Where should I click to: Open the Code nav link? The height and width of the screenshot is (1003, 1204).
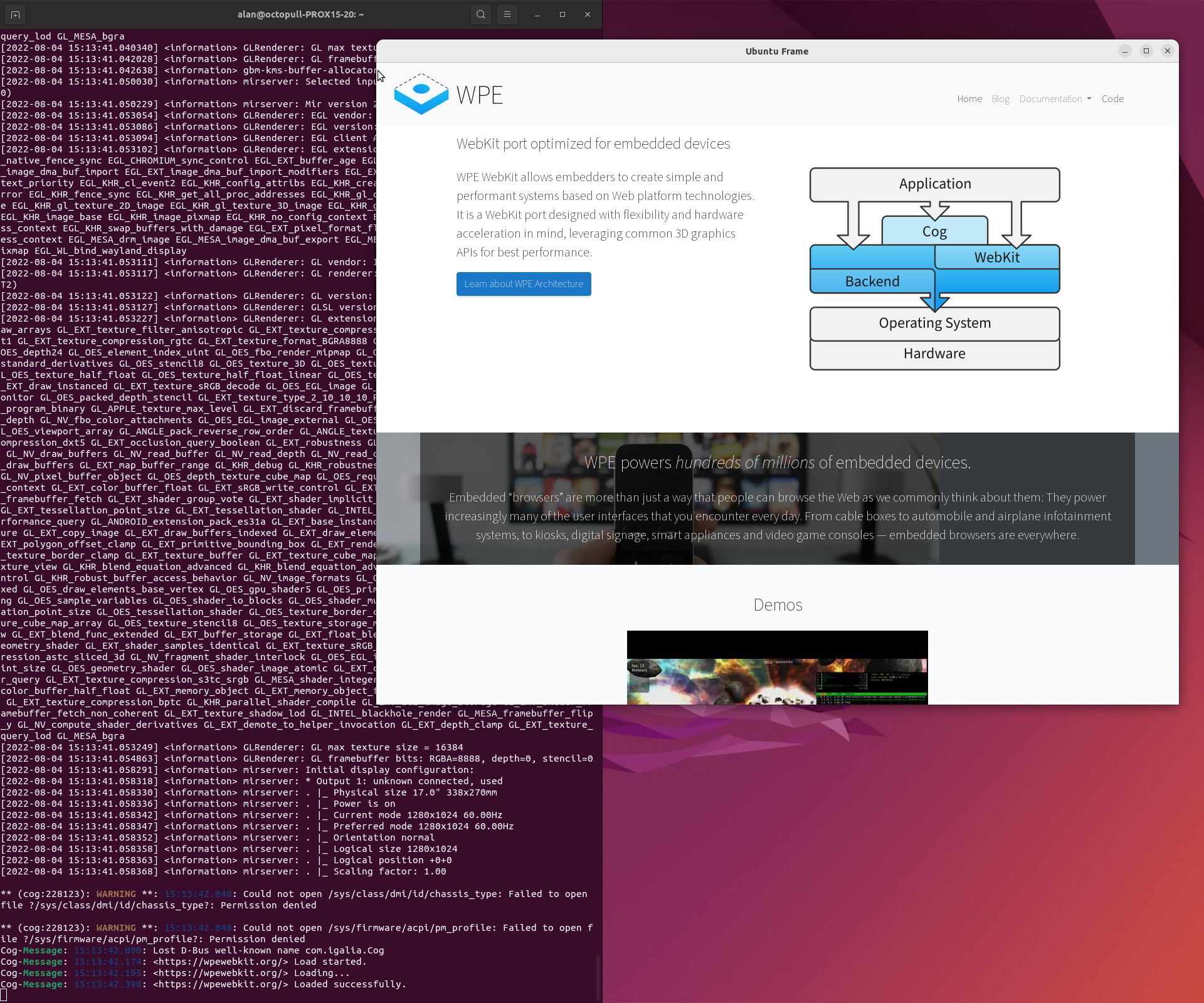(x=1112, y=99)
